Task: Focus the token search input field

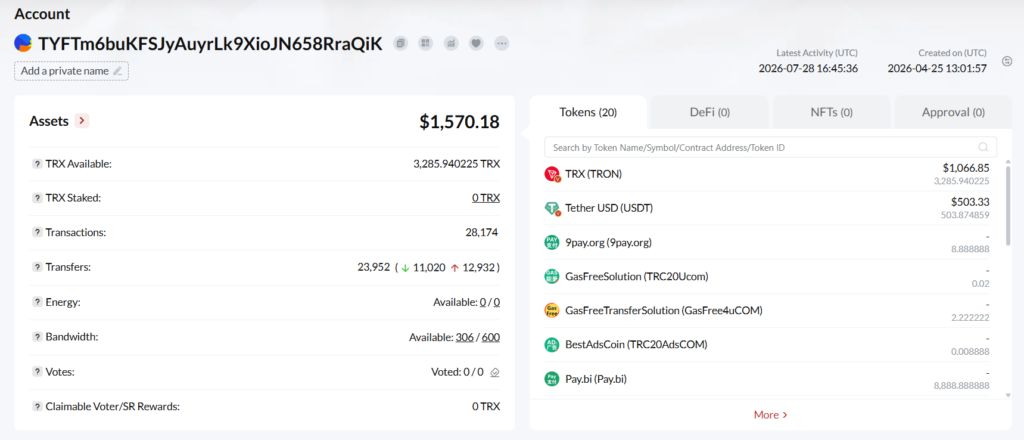Action: (x=771, y=148)
